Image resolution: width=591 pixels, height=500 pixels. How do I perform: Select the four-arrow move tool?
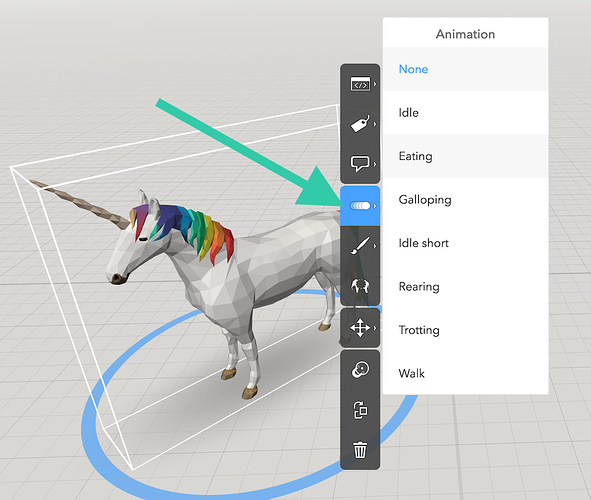pos(360,328)
